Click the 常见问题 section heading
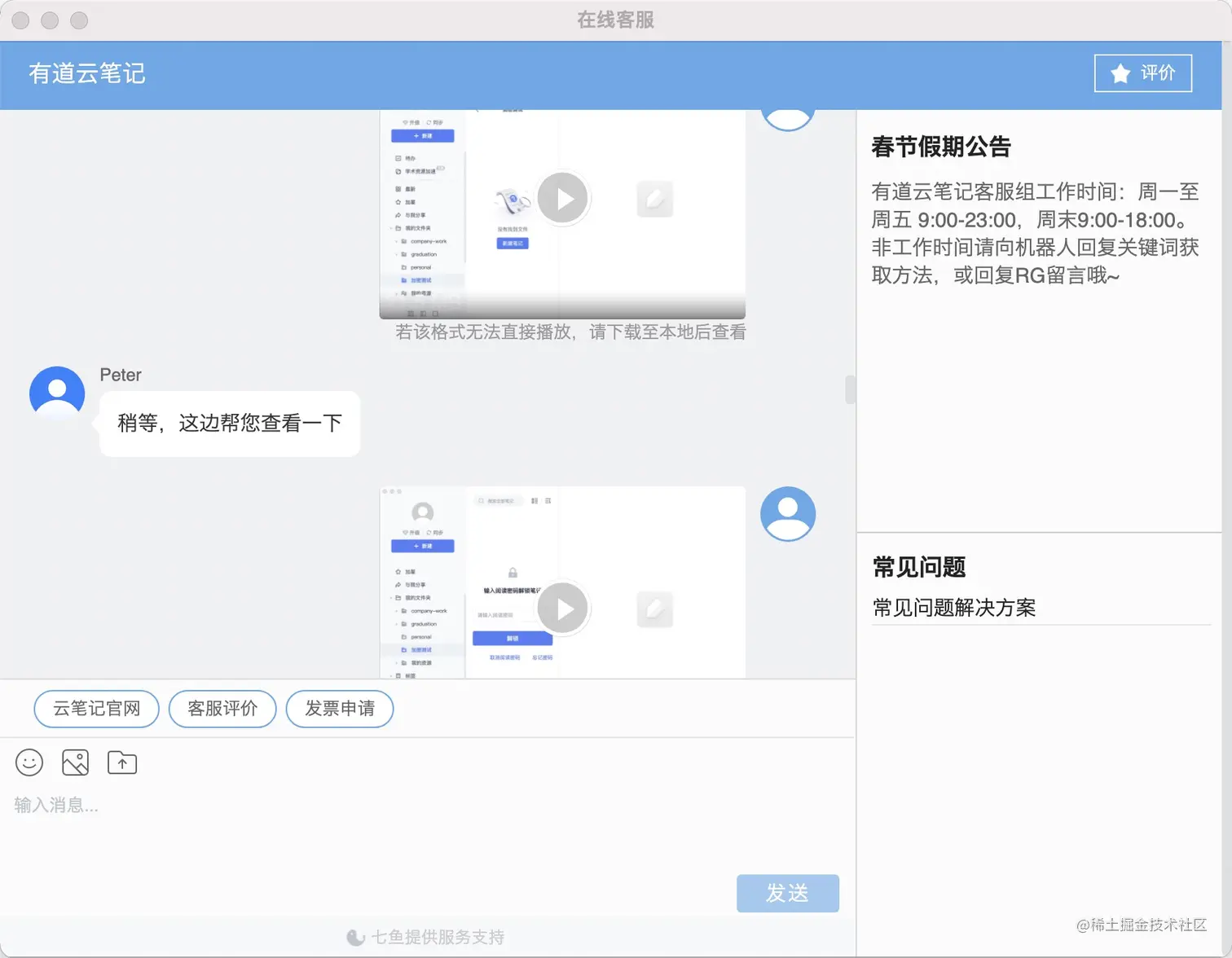Viewport: 1232px width, 958px height. [919, 567]
